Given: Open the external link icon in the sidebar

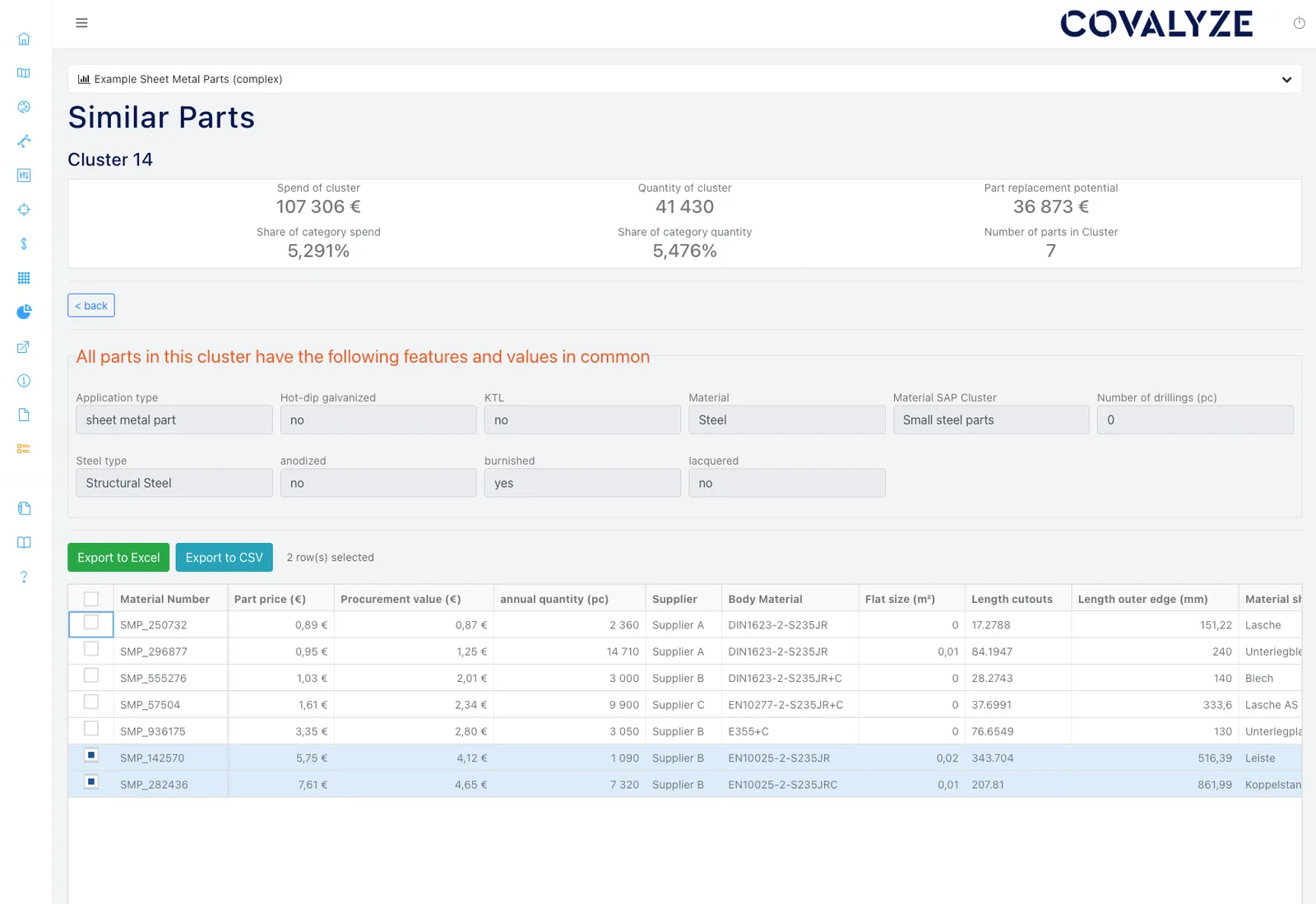Looking at the screenshot, I should [24, 347].
